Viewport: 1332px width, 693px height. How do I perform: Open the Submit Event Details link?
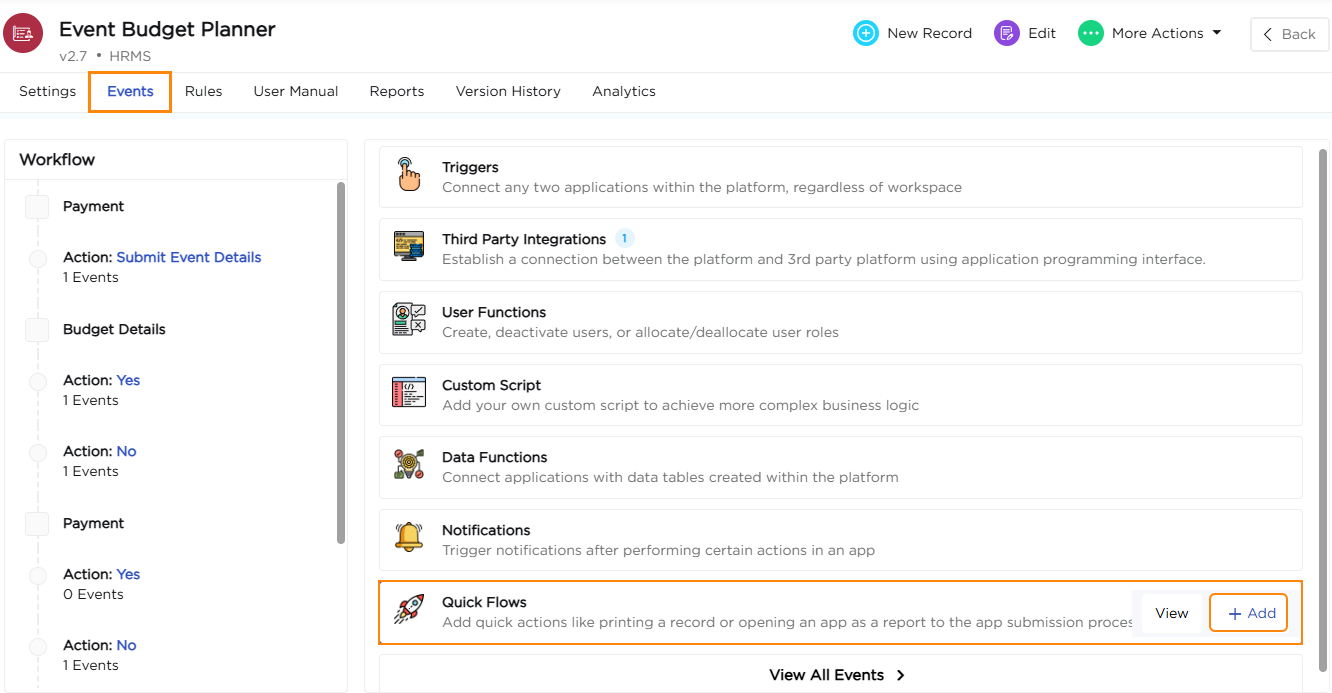[188, 257]
